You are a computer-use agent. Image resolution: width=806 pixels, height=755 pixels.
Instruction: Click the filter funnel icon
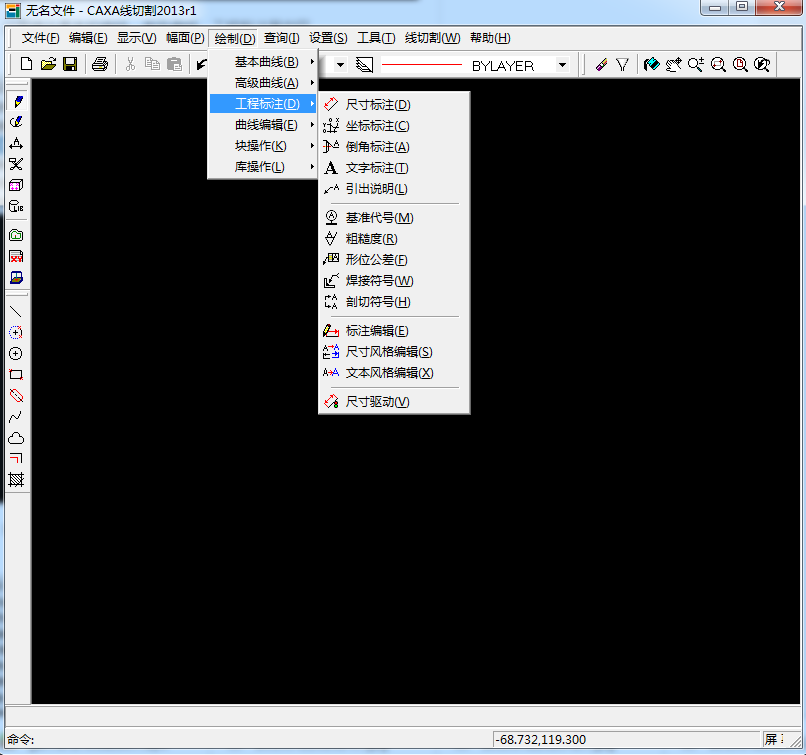tap(622, 65)
